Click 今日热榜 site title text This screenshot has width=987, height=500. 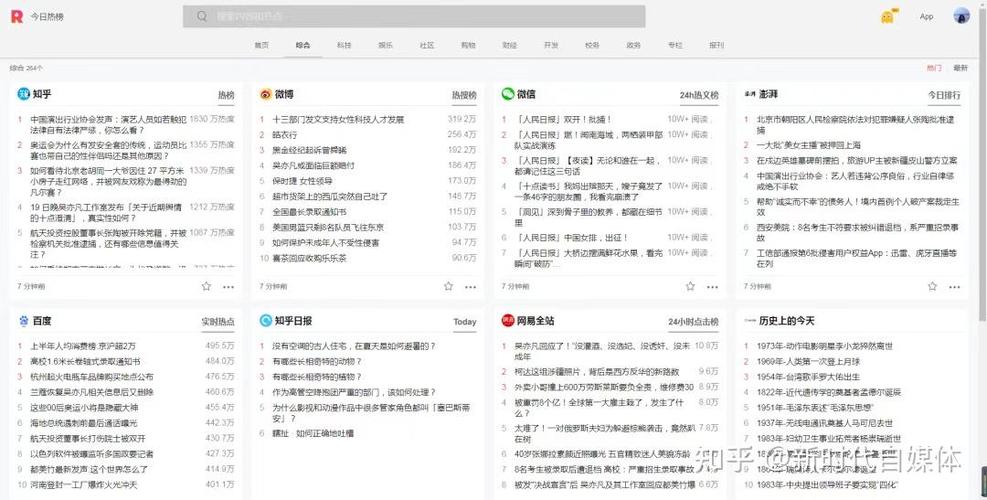click(x=47, y=16)
